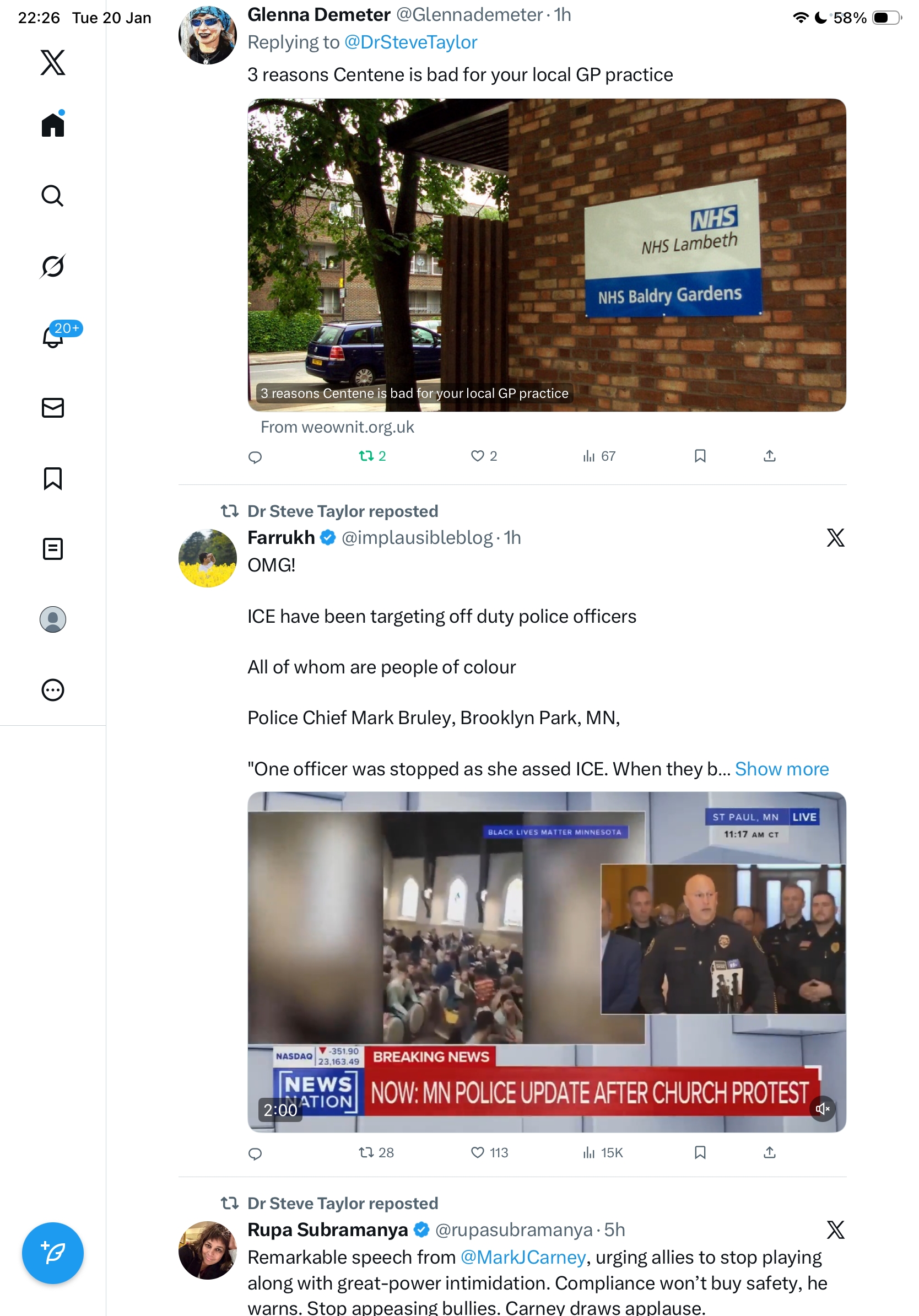Open the Home feed from the sidebar
This screenshot has height=1316, width=919.
point(53,124)
